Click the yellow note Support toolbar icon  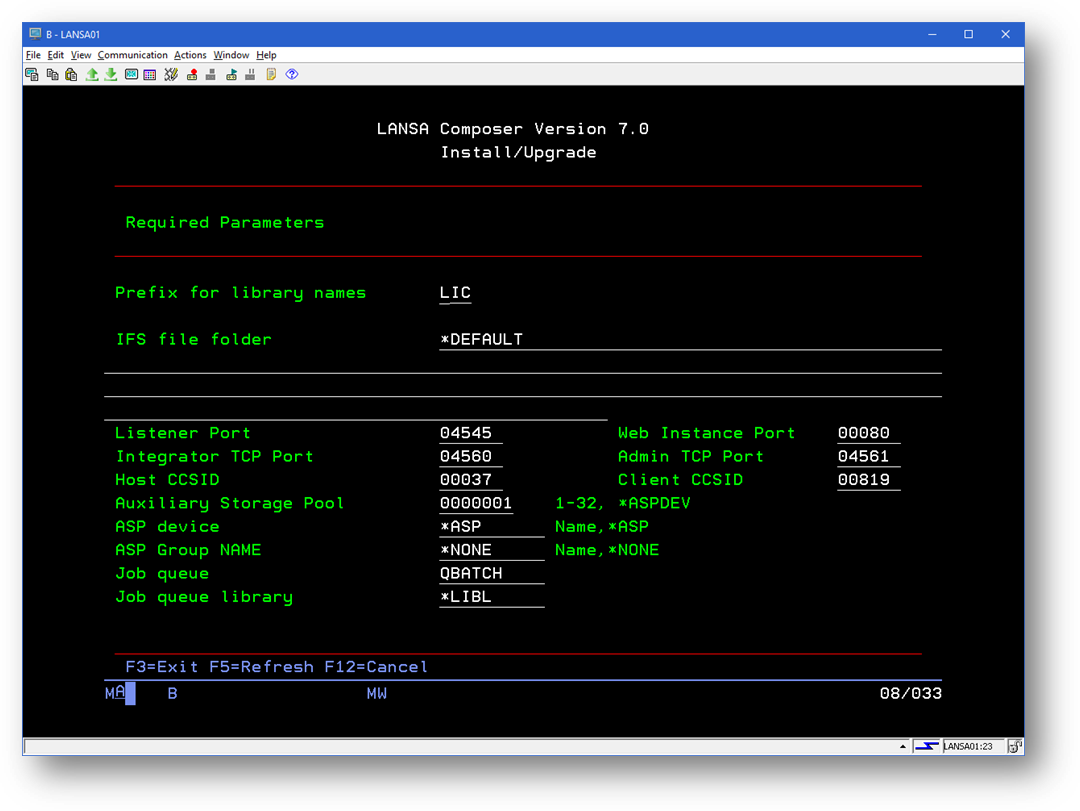tap(271, 74)
